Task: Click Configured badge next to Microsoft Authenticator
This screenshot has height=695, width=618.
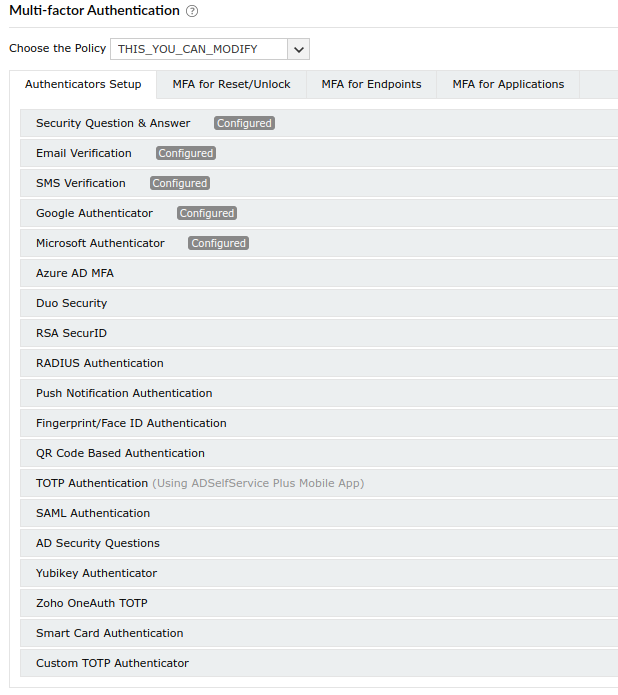Action: pos(219,243)
